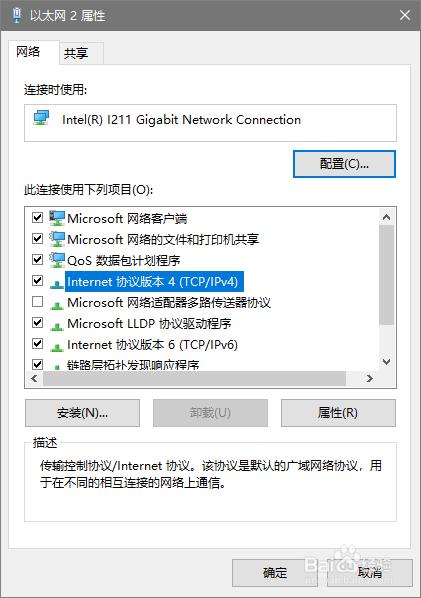Select the 网络 tab
The width and height of the screenshot is (421, 598).
(28, 51)
